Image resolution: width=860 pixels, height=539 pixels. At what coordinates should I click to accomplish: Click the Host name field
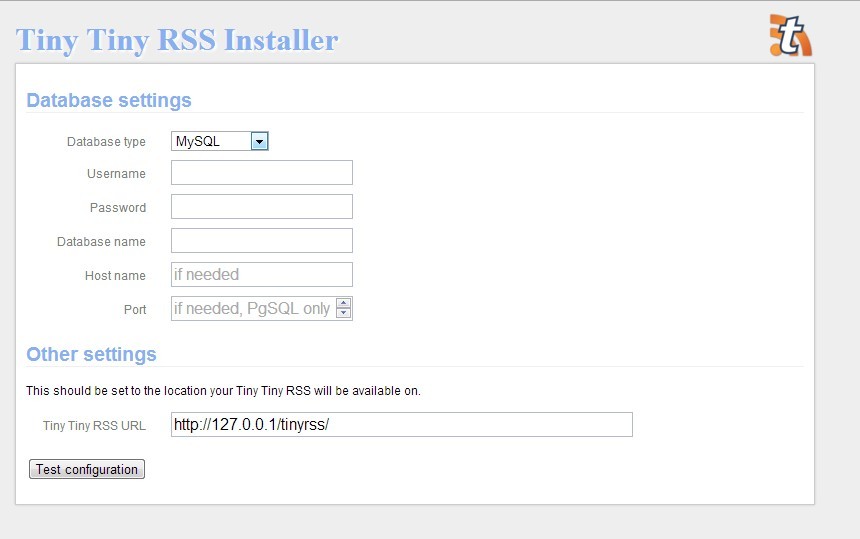coord(262,275)
